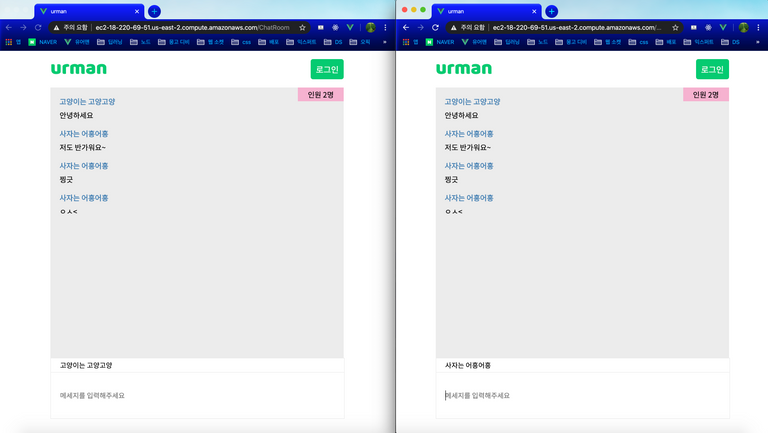
Task: Open the DS bookmark folder in right window
Action: pos(730,42)
